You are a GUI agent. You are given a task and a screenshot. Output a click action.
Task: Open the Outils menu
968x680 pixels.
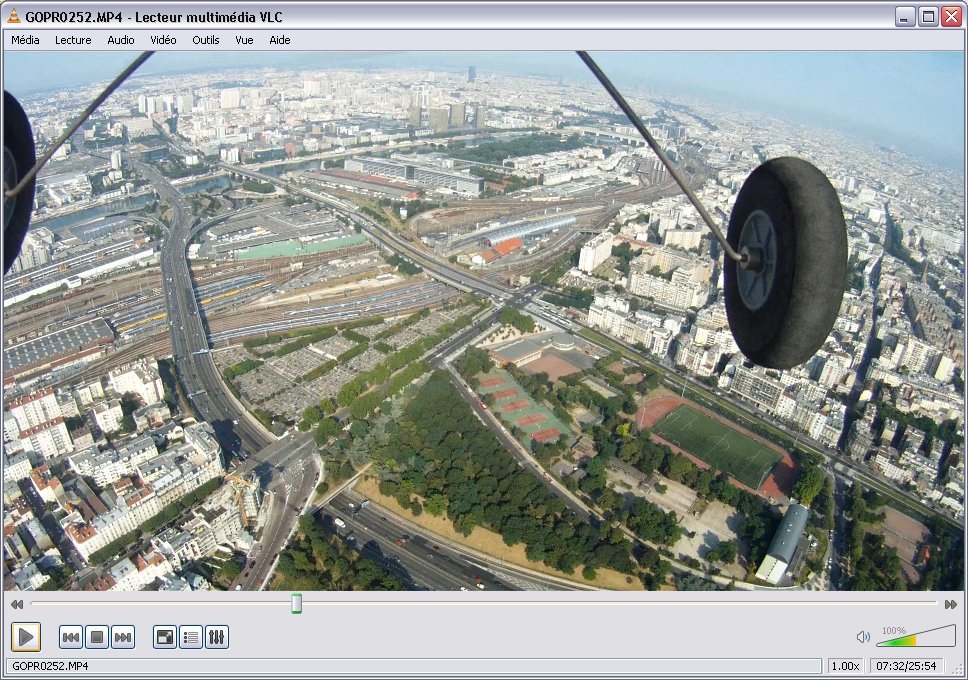206,40
